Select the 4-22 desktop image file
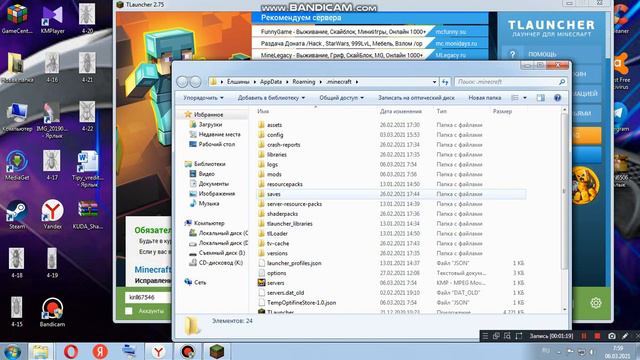Image resolution: width=640 pixels, height=360 pixels. [x=87, y=117]
